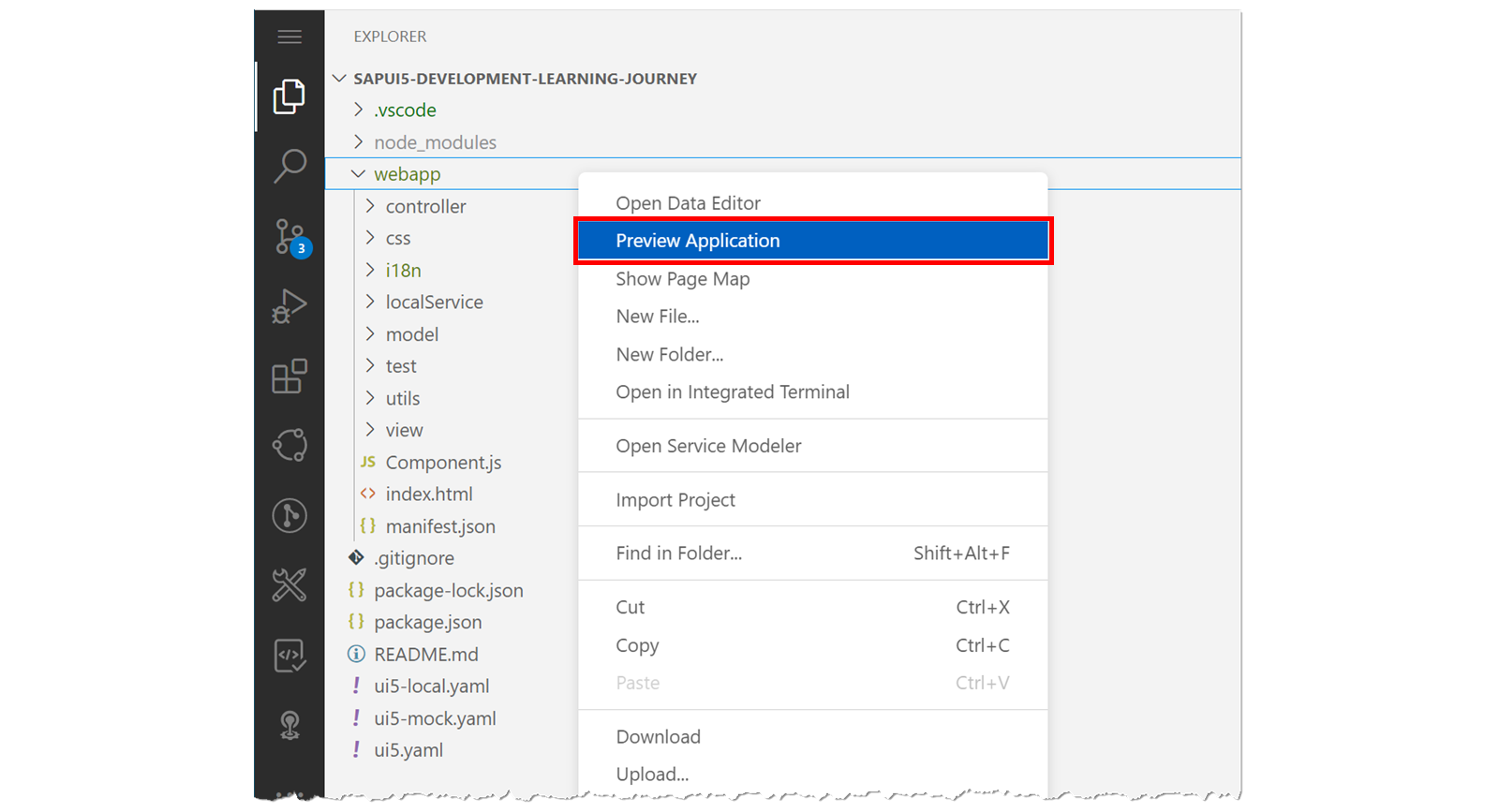The width and height of the screenshot is (1499, 812).
Task: Click the exclamation icon beside ui5-local.yaml
Action: coord(356,686)
